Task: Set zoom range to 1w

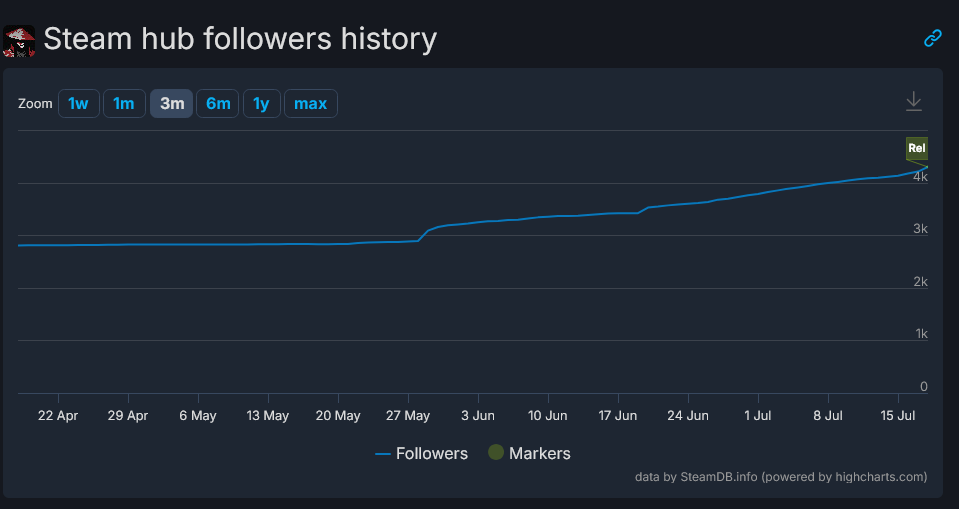Action: 79,103
